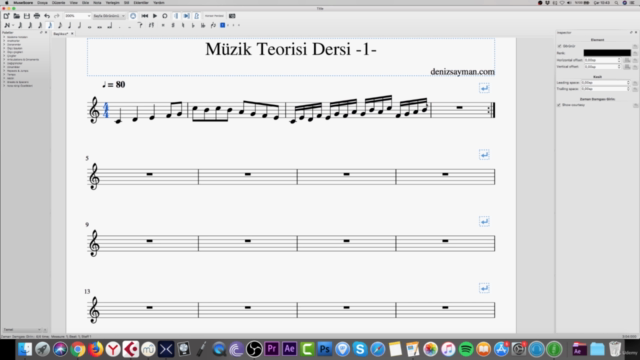Toggle pan score during playback
This screenshot has height=360, width=640.
(x=187, y=16)
